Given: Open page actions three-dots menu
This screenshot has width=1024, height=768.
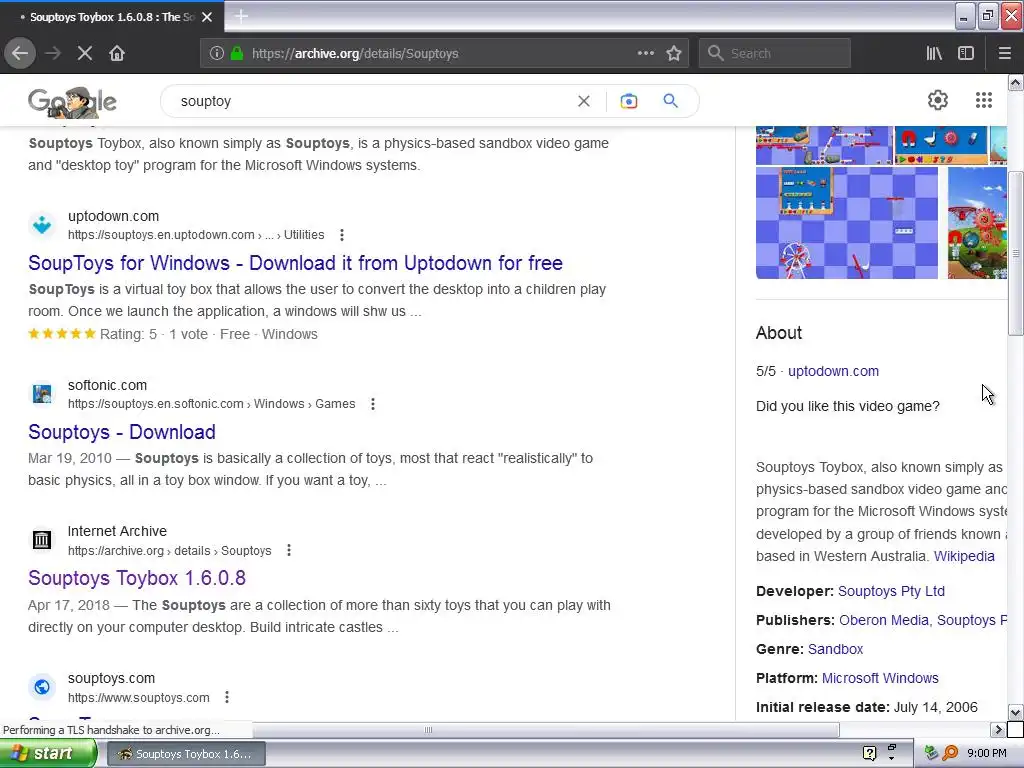Looking at the screenshot, I should point(645,54).
